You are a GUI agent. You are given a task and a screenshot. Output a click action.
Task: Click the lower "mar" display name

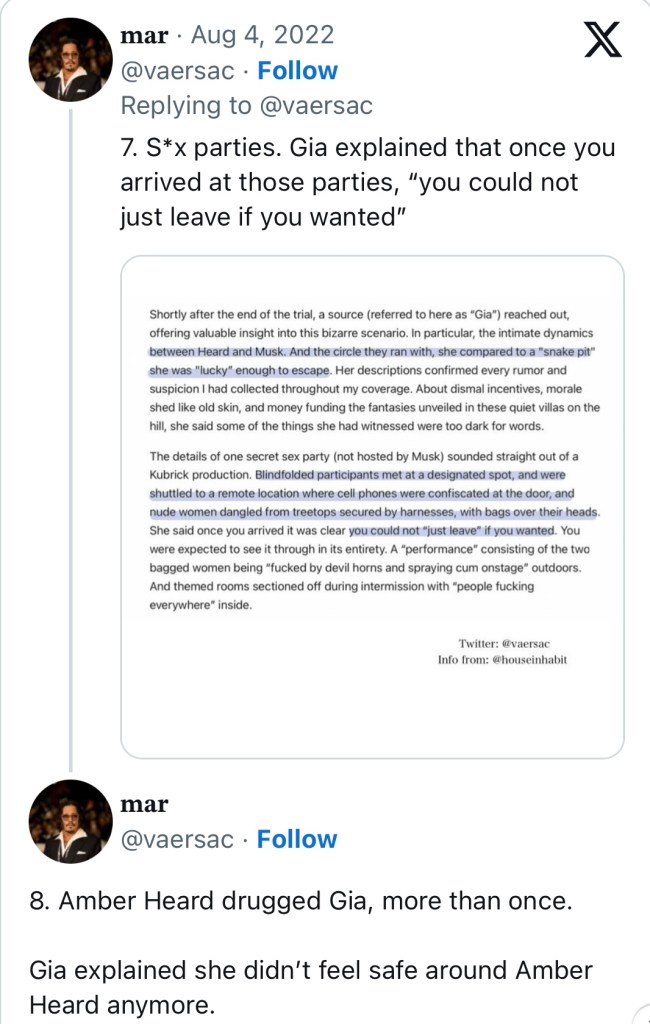click(x=144, y=804)
